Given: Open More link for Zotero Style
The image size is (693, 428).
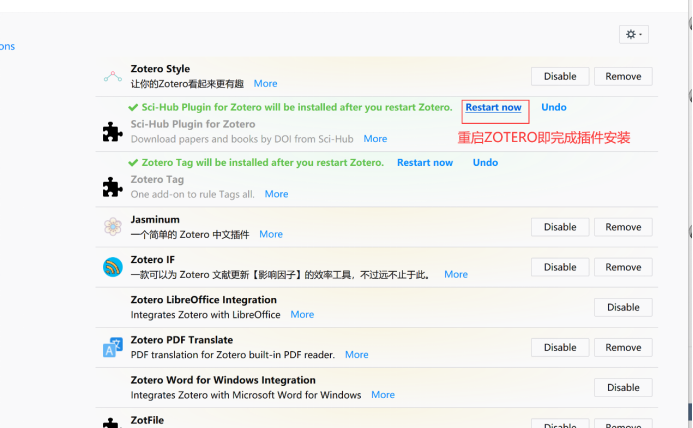Looking at the screenshot, I should coord(265,84).
